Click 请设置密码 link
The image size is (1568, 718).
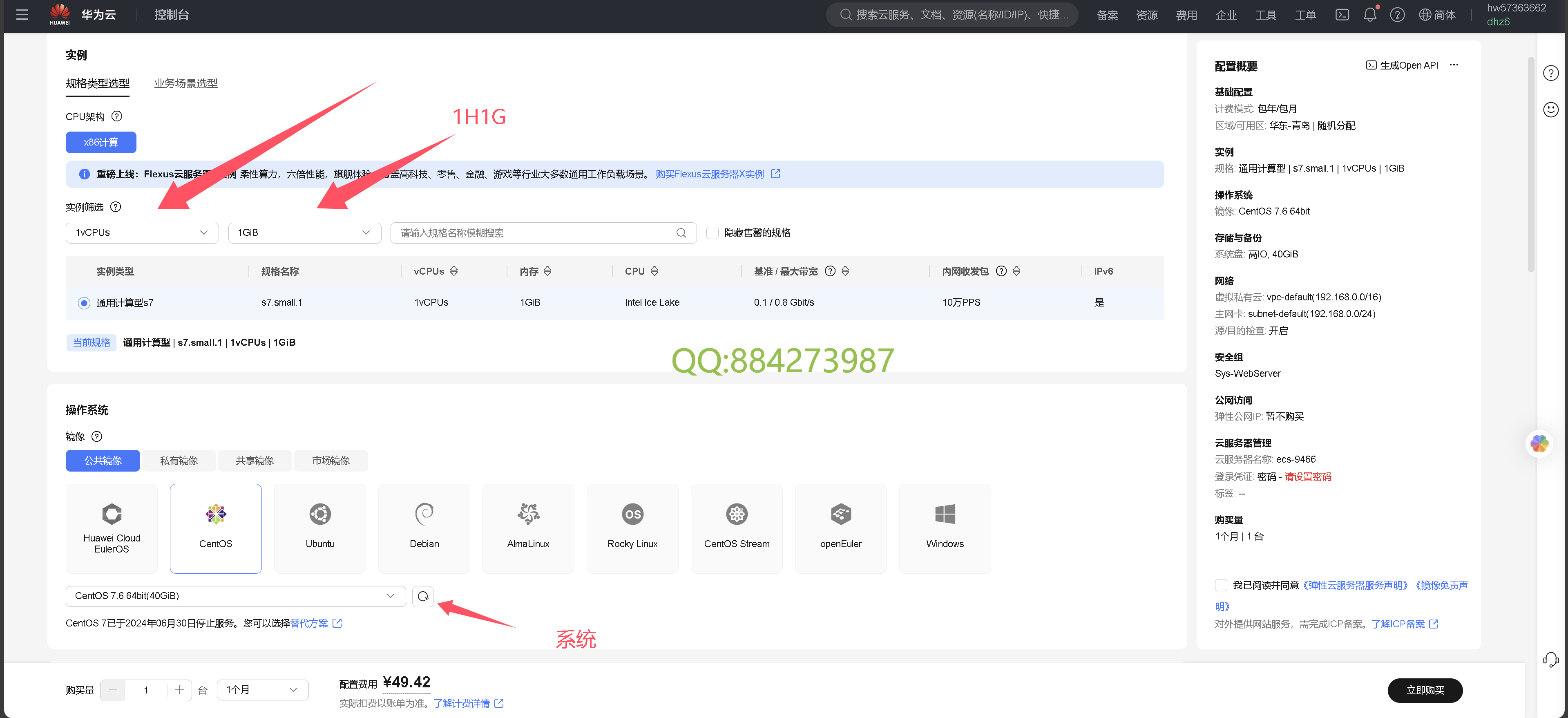[x=1307, y=476]
